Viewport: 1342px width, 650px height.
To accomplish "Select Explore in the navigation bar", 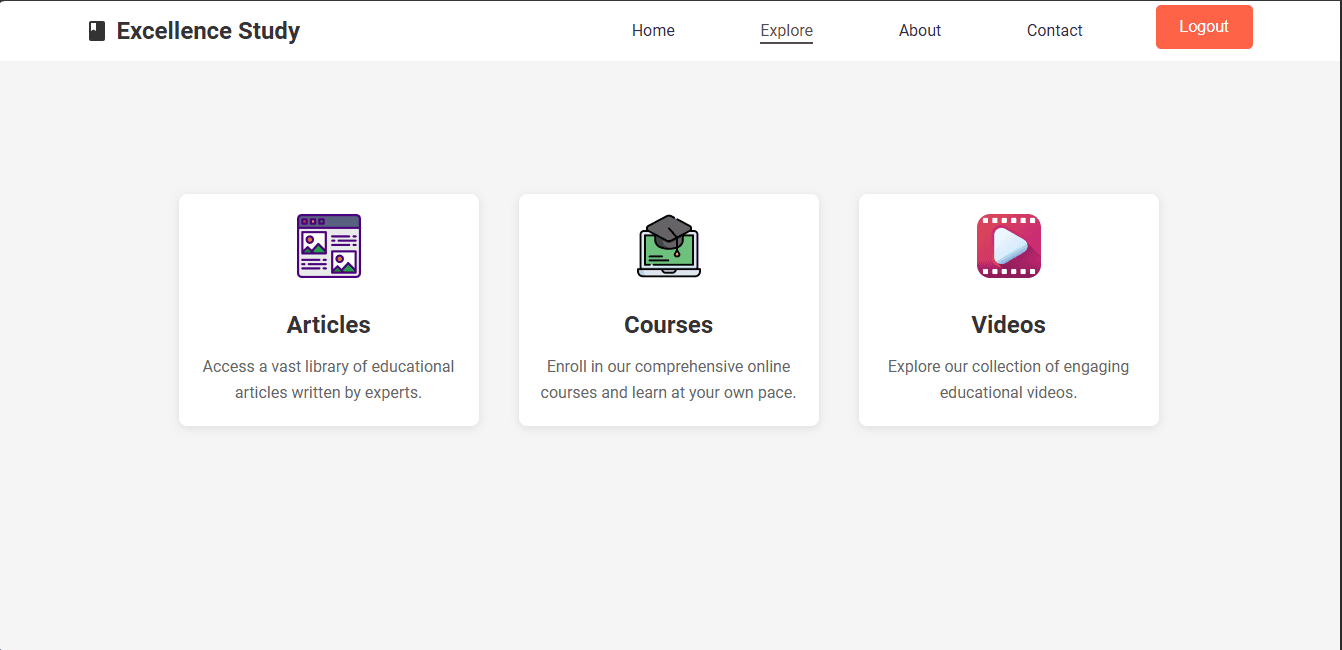I will 786,30.
